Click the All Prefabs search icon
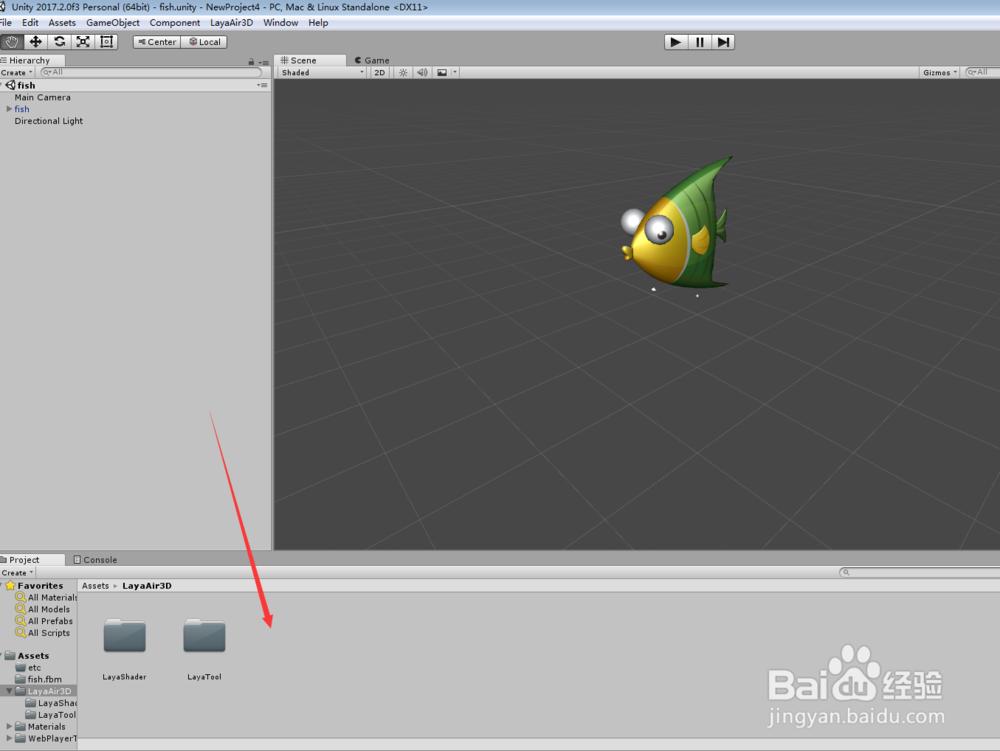Viewport: 1000px width, 751px height. coord(22,621)
